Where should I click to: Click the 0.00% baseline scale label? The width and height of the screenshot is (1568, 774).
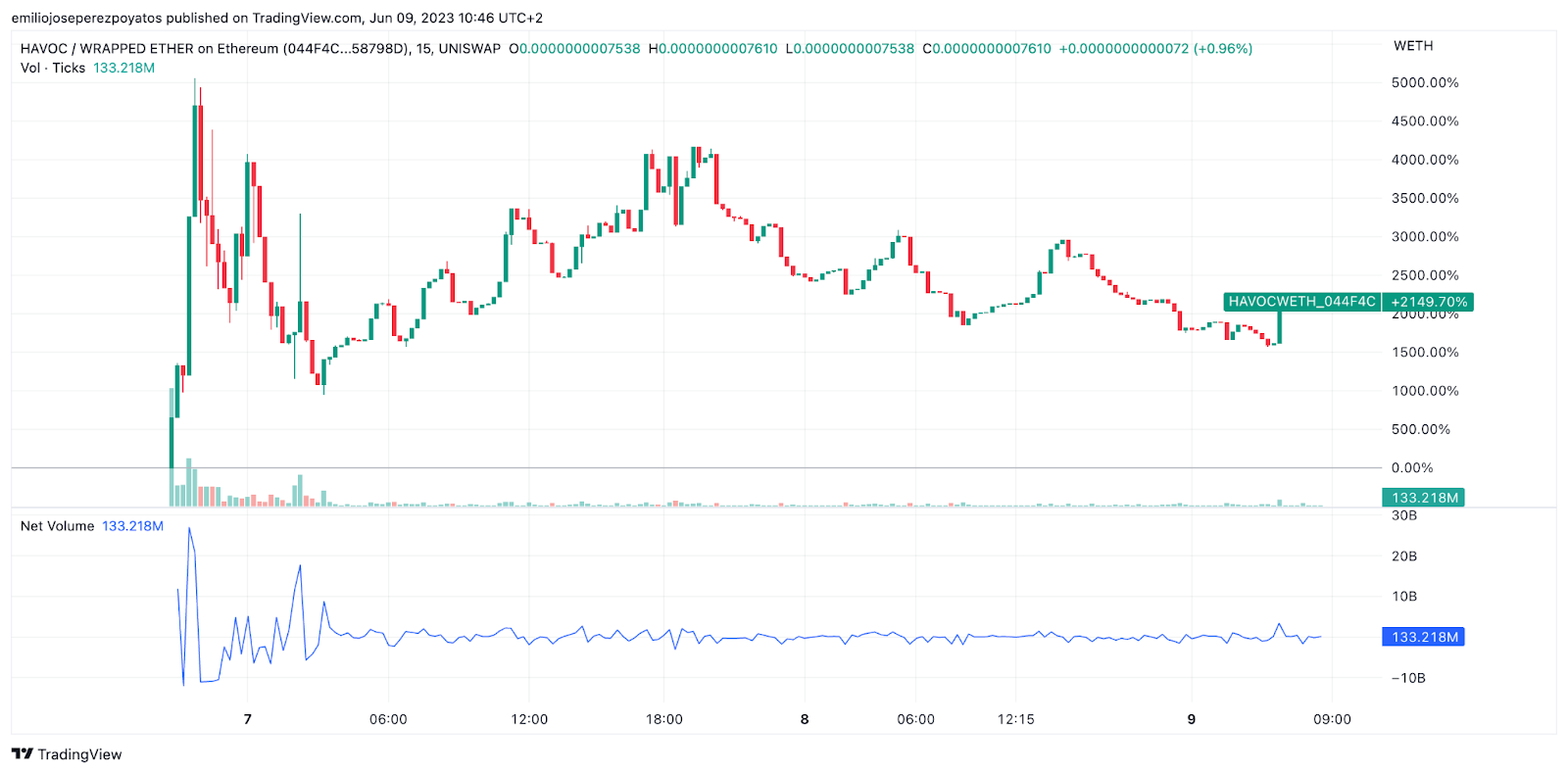(1412, 468)
